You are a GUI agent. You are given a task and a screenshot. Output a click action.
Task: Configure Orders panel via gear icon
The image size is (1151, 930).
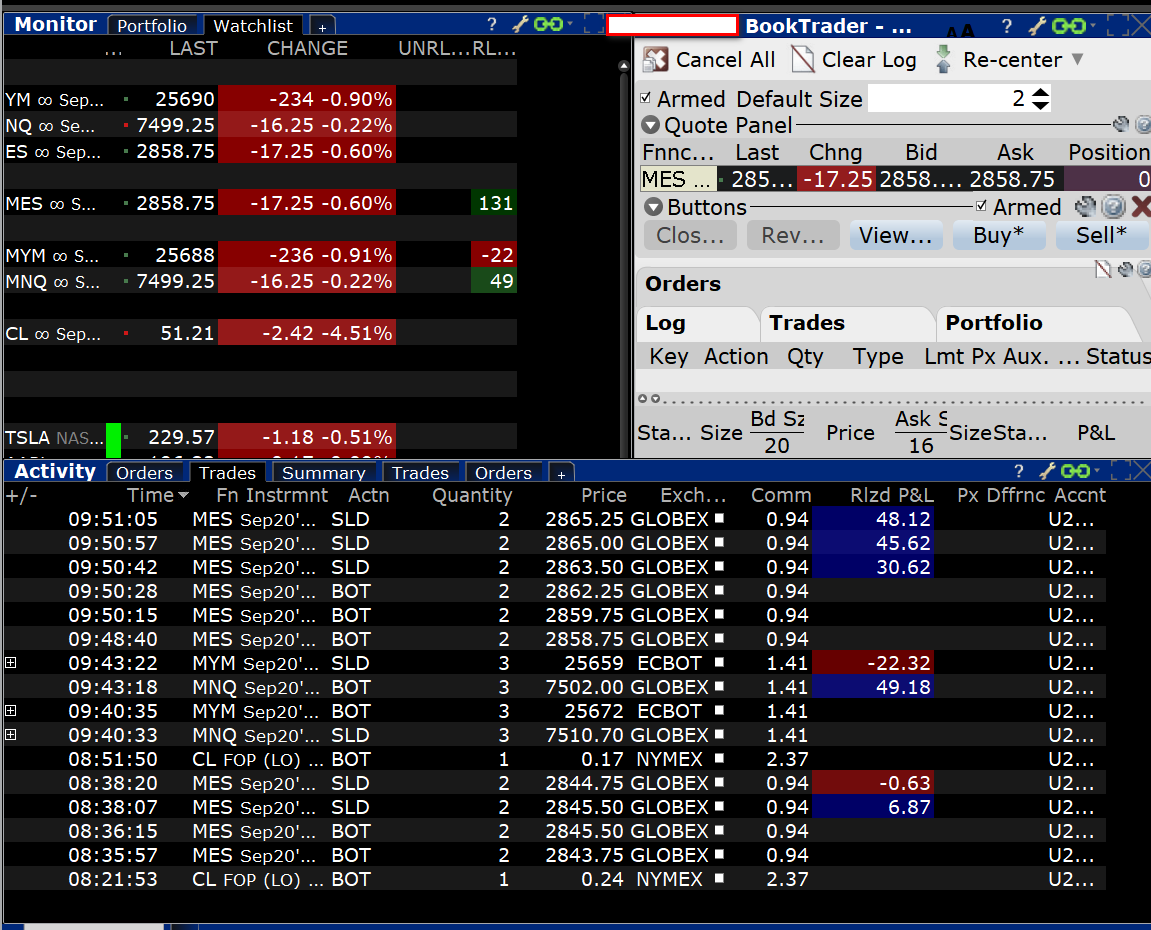[x=1125, y=269]
